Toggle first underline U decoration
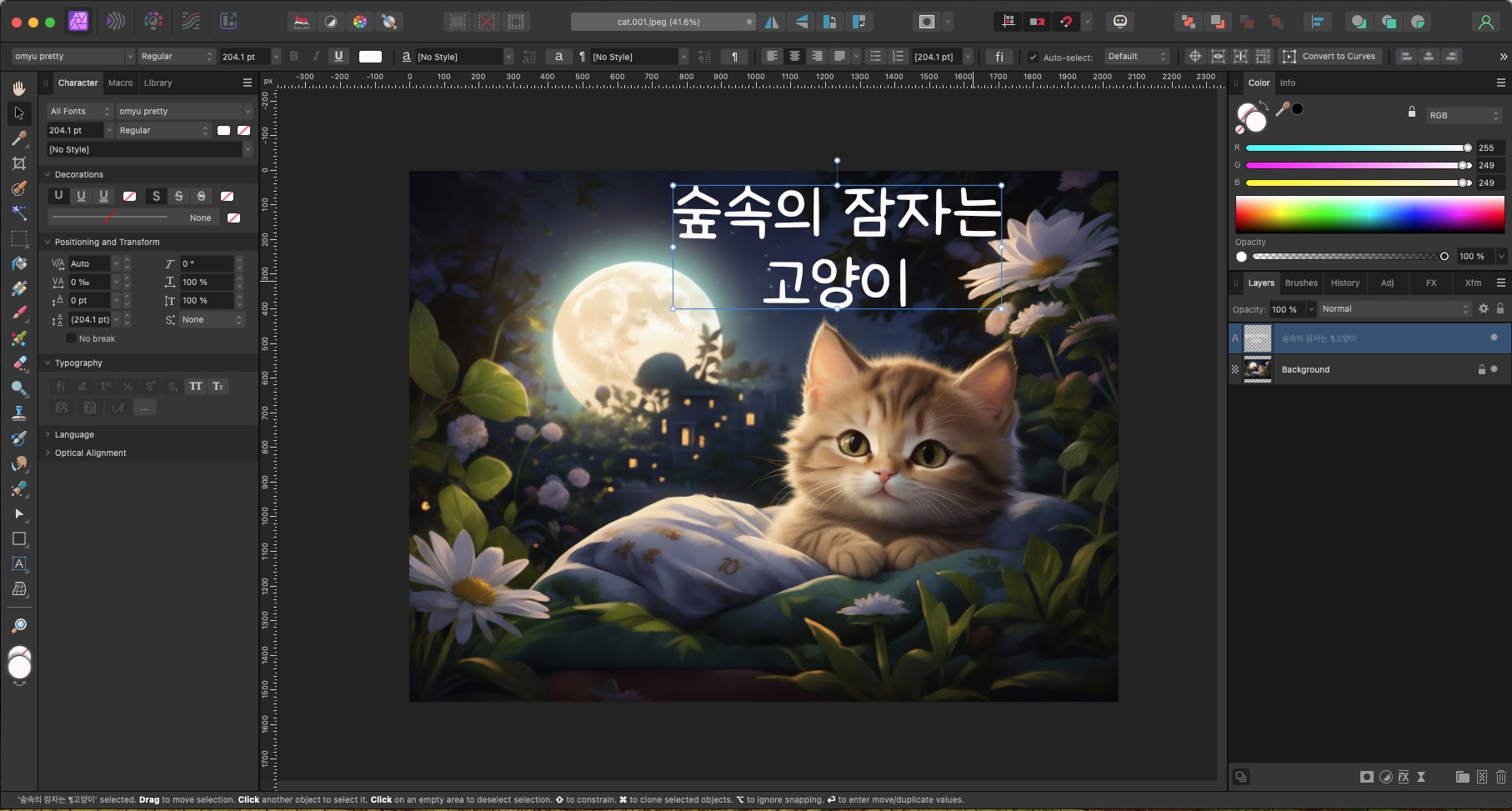The image size is (1512, 811). click(58, 196)
